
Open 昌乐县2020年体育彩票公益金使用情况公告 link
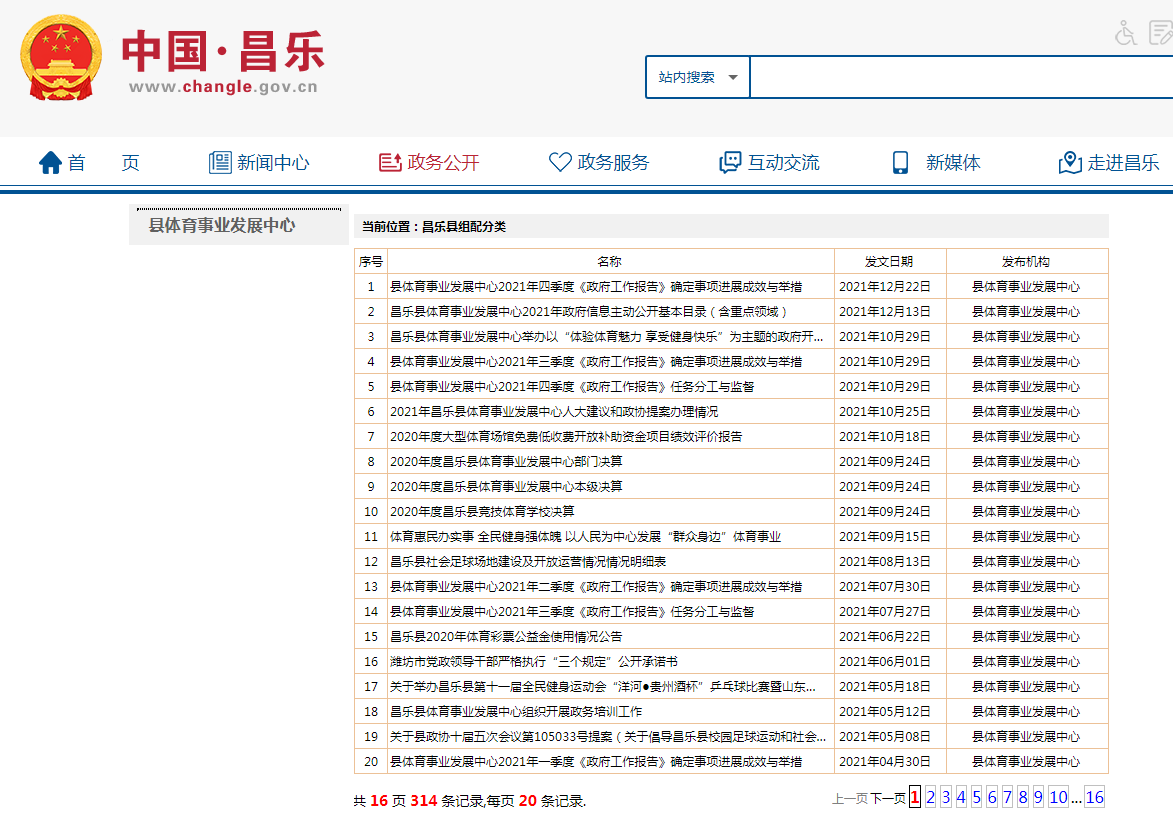click(506, 636)
